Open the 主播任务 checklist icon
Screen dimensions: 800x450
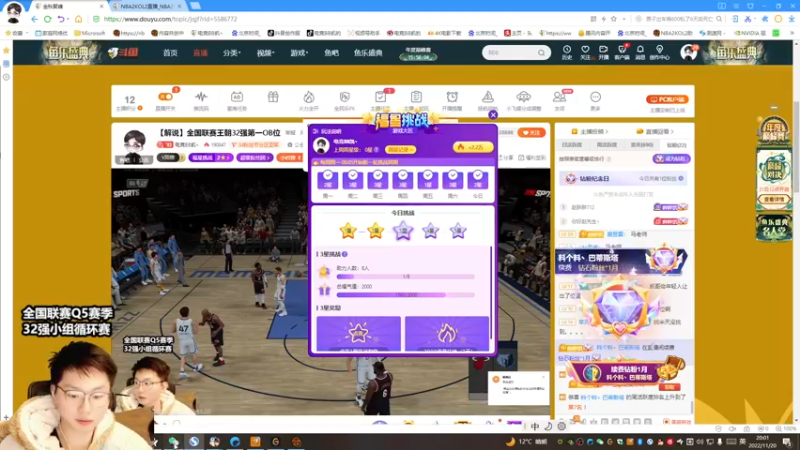[380, 99]
